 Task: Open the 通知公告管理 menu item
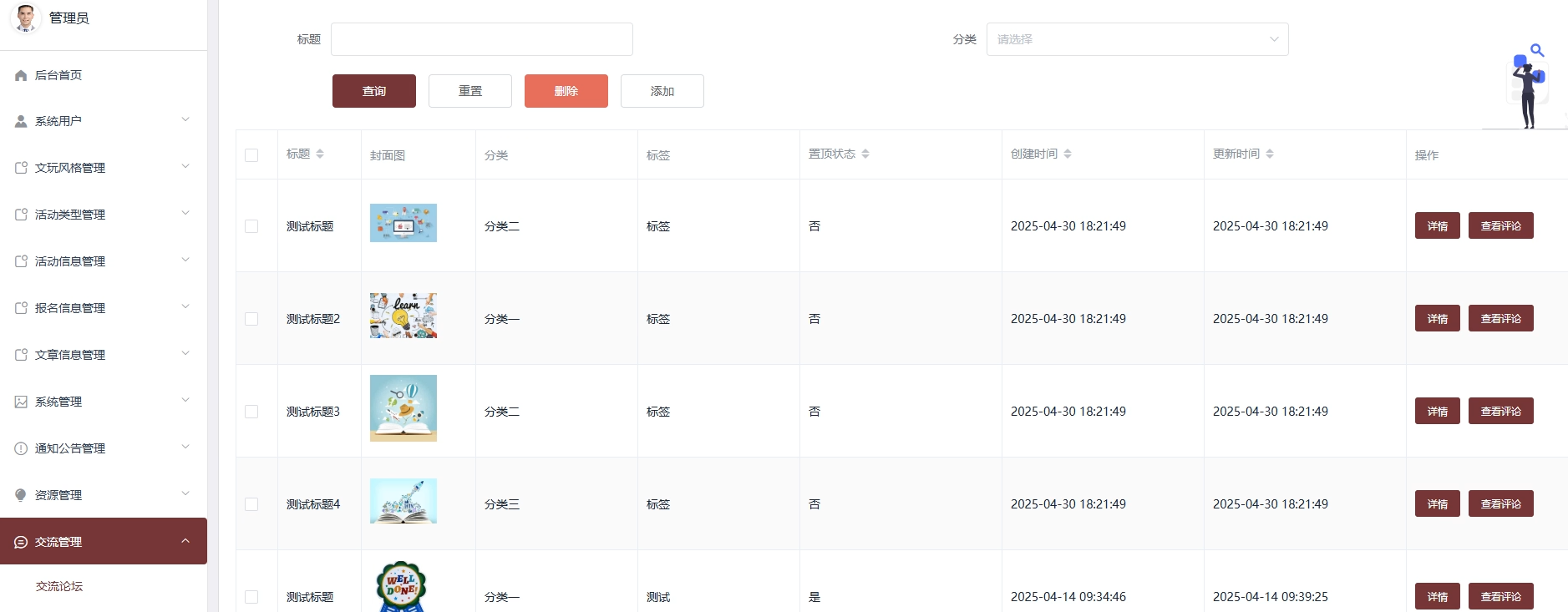click(104, 448)
